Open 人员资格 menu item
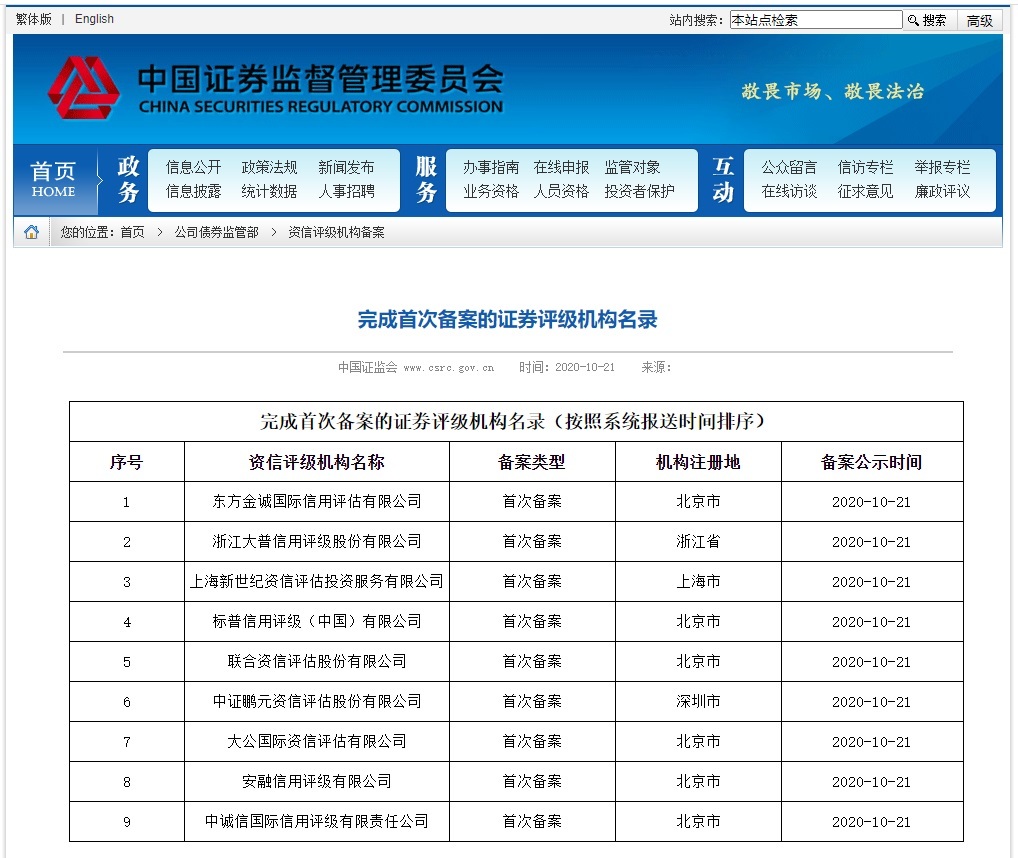 click(x=562, y=191)
